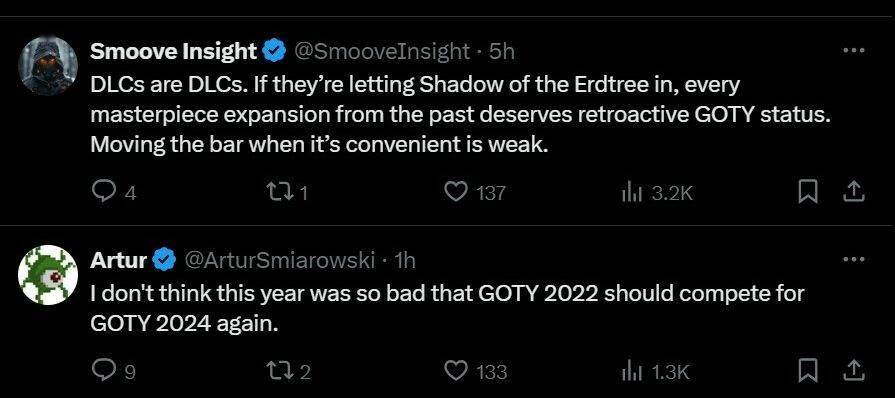Viewport: 895px width, 398px height.
Task: Share Smoove Insight's tweet
Action: pyautogui.click(x=854, y=192)
